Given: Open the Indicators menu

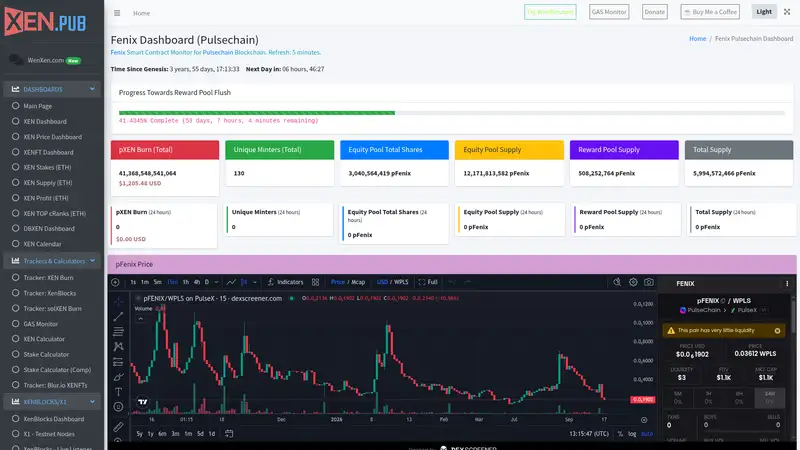Looking at the screenshot, I should click(x=285, y=282).
